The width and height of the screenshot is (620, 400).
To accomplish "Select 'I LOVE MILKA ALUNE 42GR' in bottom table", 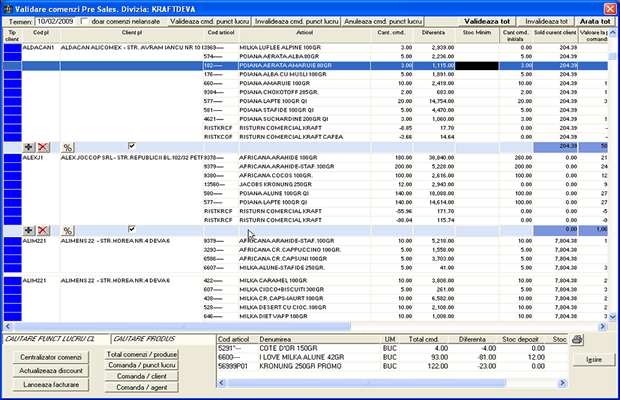I will (x=392, y=357).
